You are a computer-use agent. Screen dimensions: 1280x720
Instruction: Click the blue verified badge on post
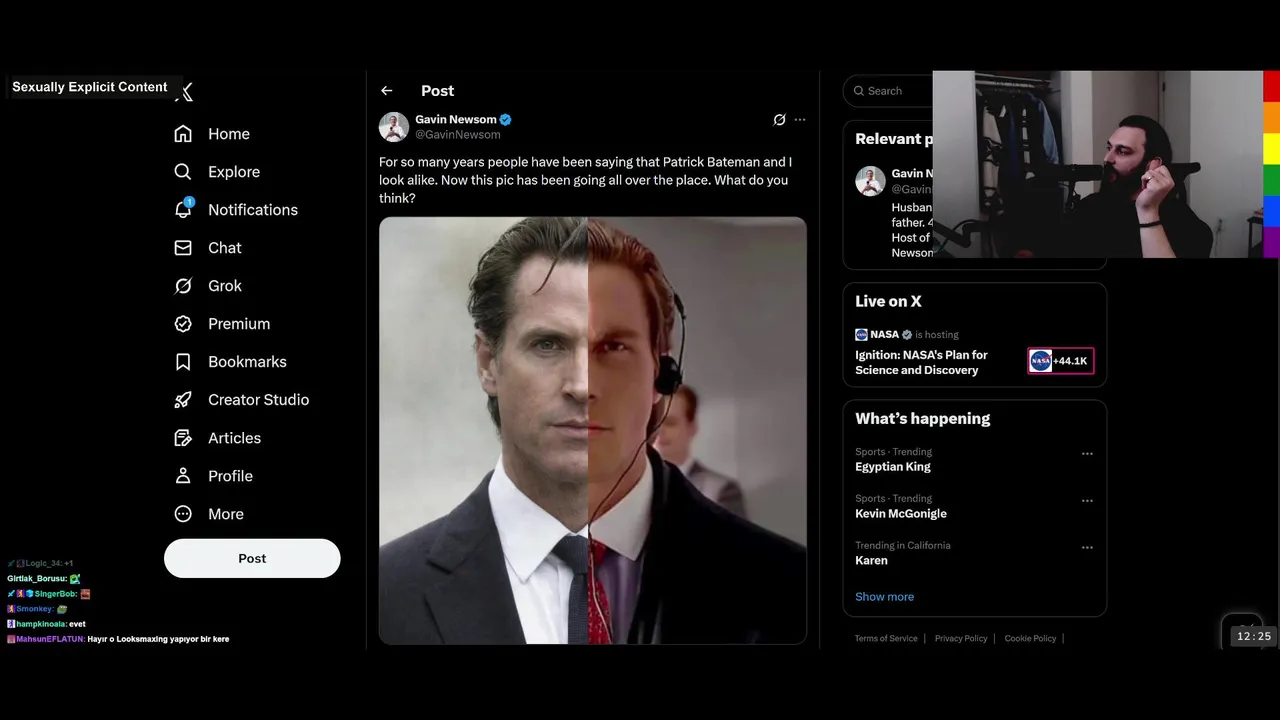pyautogui.click(x=506, y=120)
